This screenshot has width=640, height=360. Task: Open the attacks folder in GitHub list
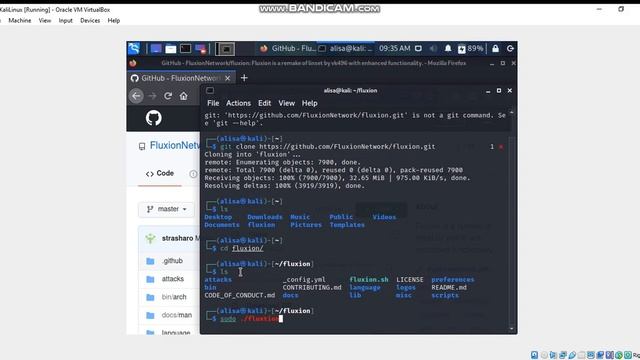coord(173,279)
